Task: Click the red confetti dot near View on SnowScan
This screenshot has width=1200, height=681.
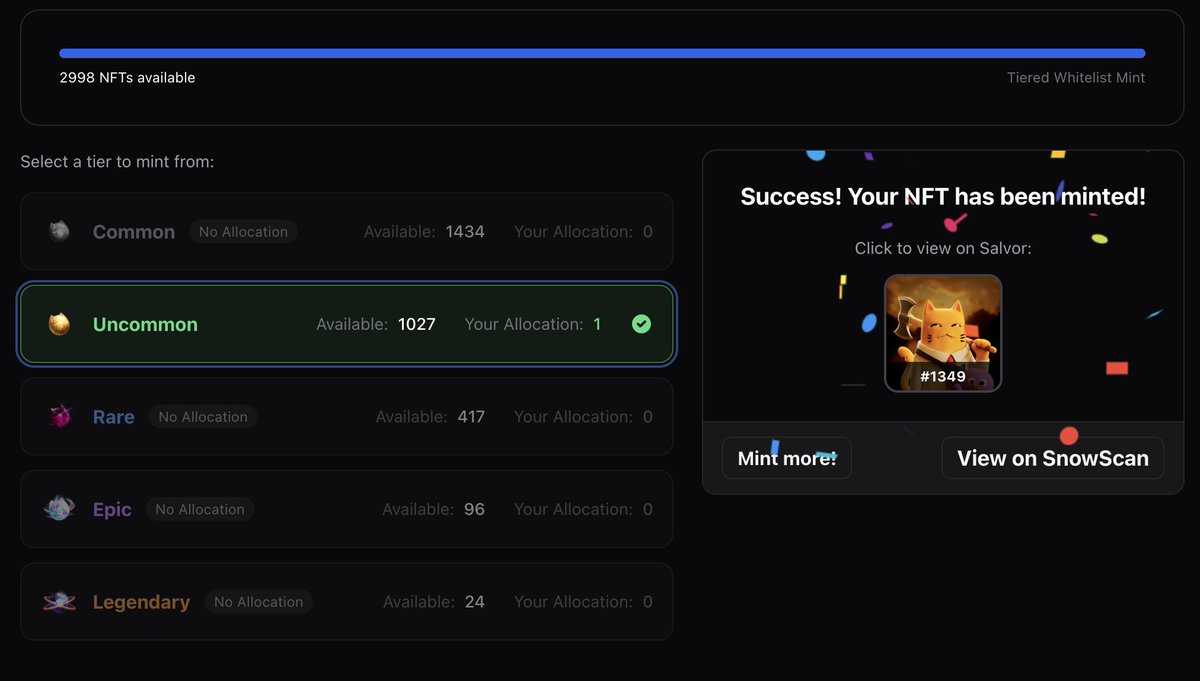Action: tap(1069, 436)
